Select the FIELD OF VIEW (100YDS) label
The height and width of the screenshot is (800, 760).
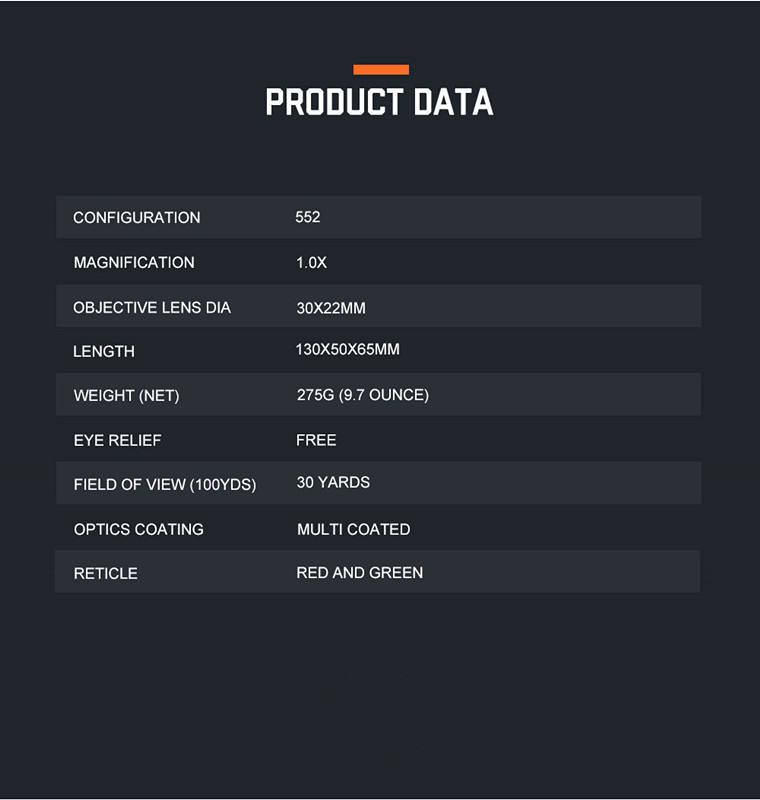[165, 484]
